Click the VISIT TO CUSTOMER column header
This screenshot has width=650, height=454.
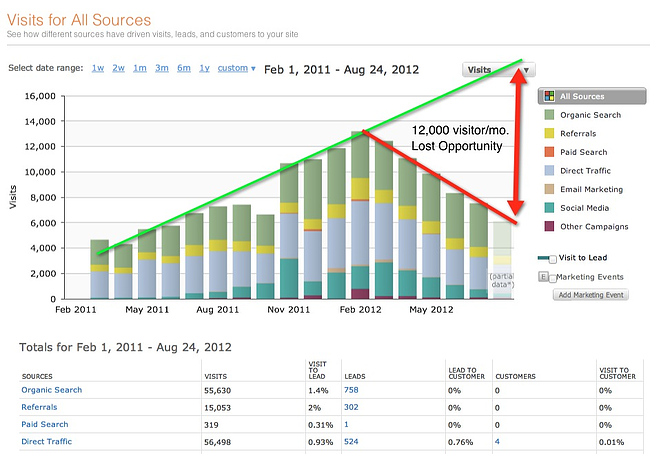coord(617,373)
